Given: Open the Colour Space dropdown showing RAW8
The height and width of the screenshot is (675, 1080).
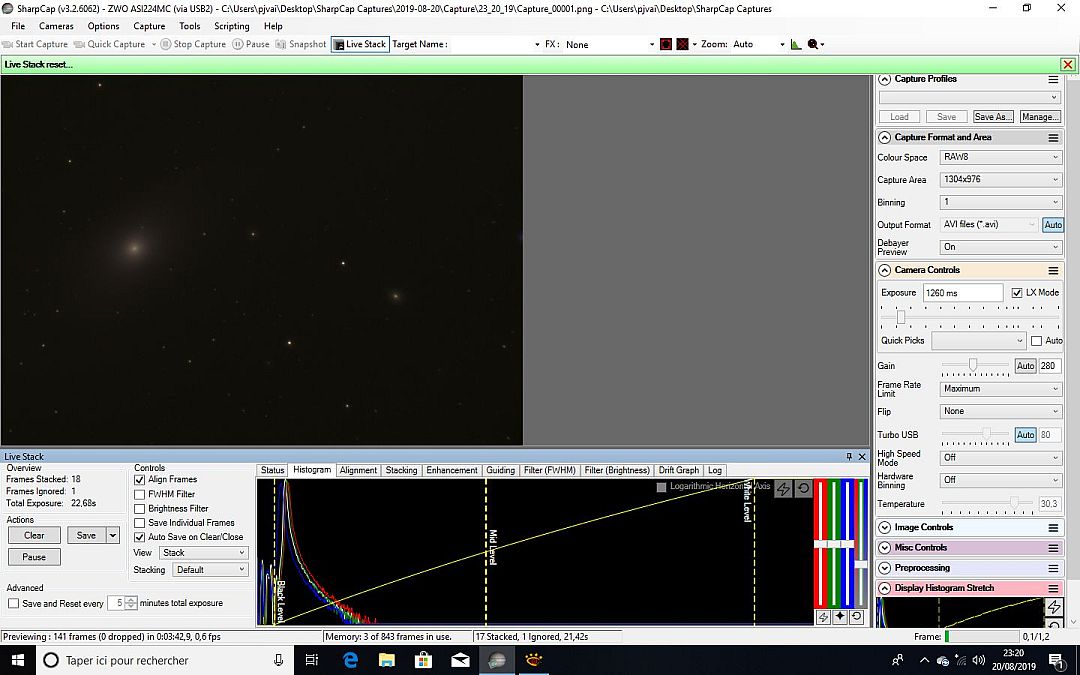Looking at the screenshot, I should tap(1000, 157).
